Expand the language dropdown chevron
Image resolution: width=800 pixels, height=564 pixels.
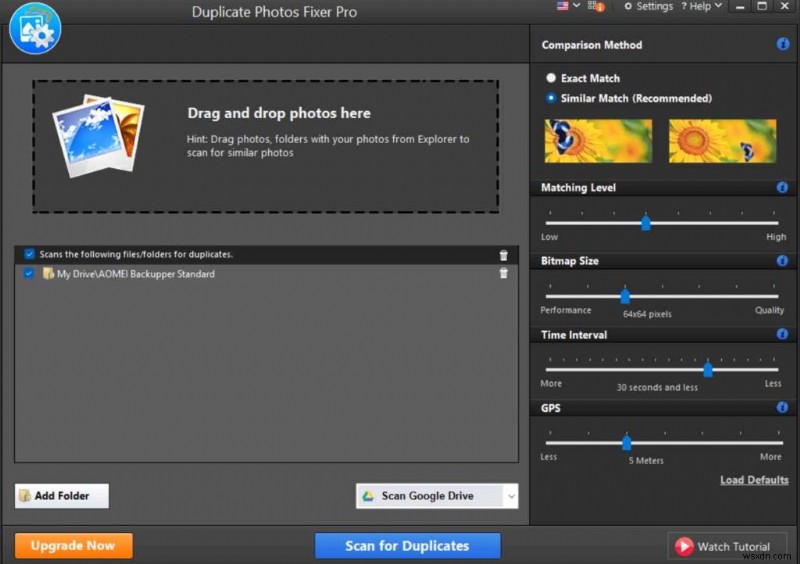[x=577, y=6]
